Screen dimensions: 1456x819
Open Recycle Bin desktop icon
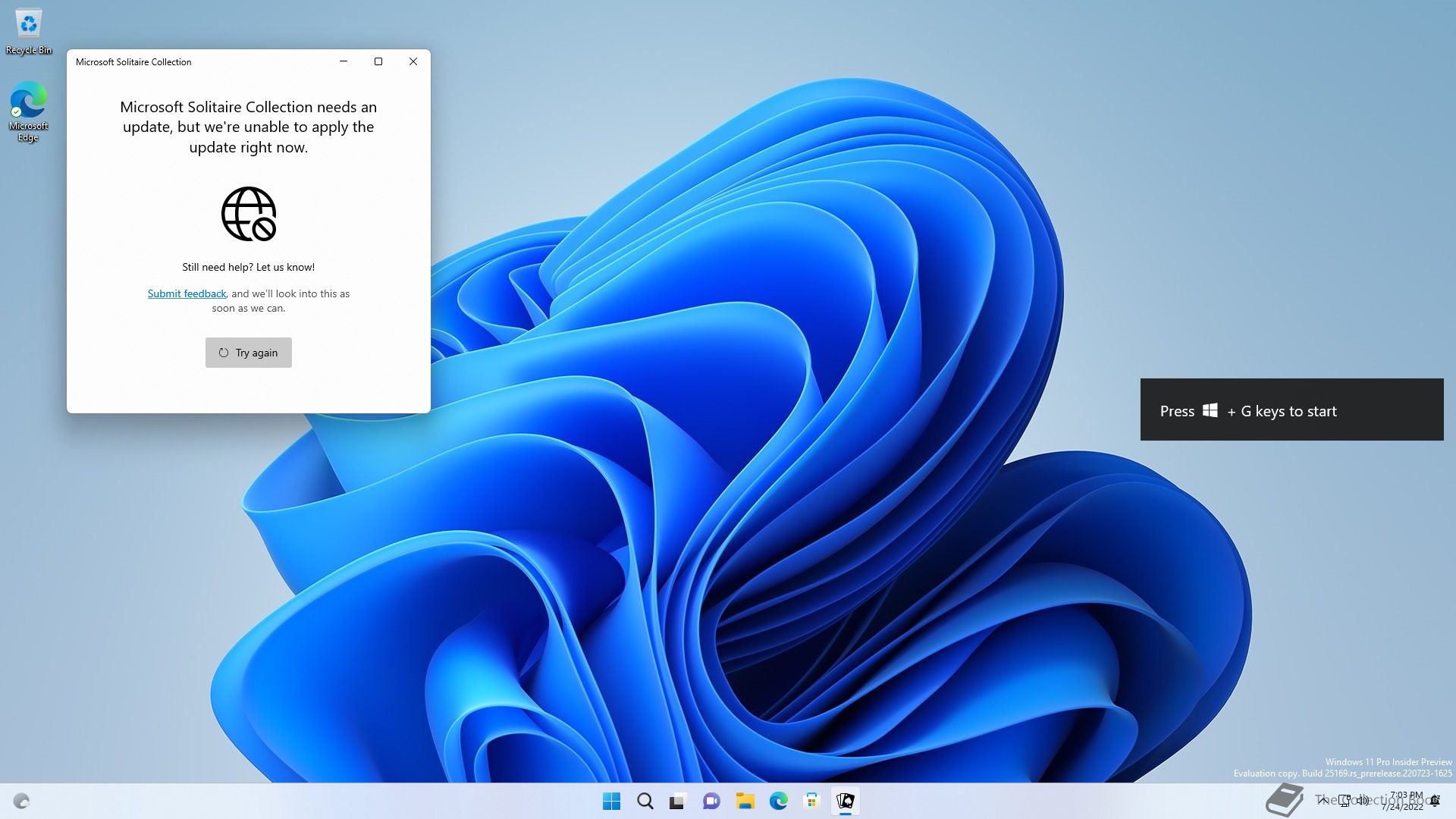pyautogui.click(x=29, y=33)
